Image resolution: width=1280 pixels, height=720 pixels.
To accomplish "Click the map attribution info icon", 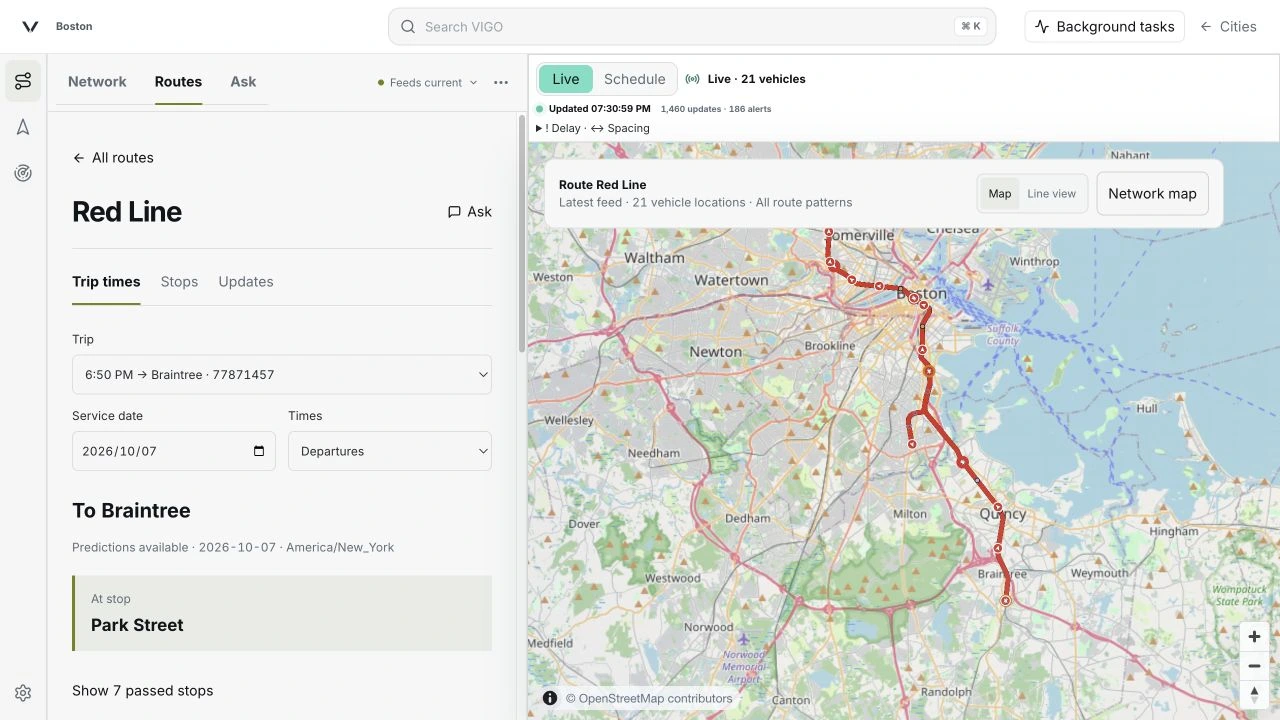I will click(x=550, y=698).
